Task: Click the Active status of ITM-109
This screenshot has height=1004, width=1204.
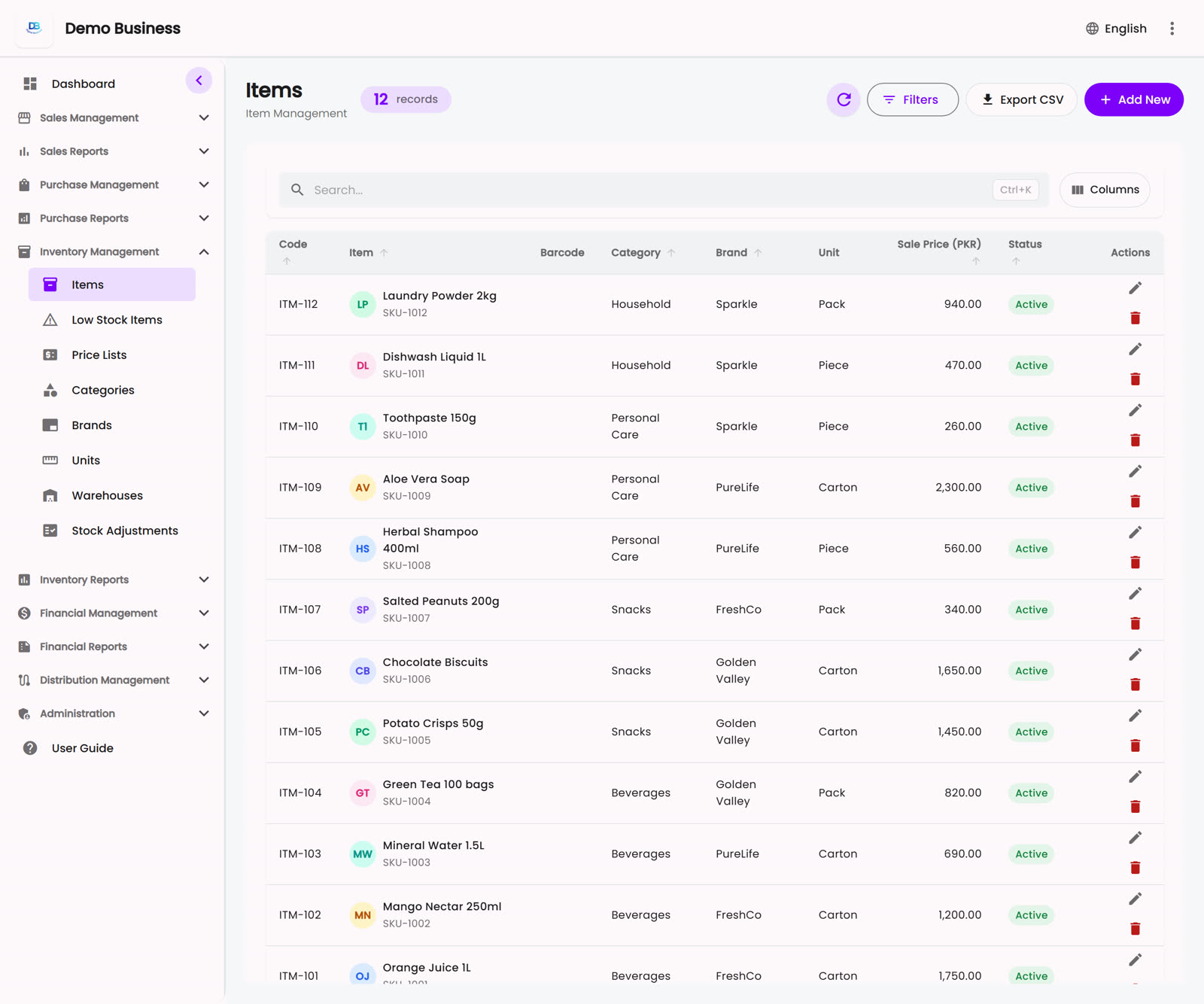Action: coord(1031,488)
